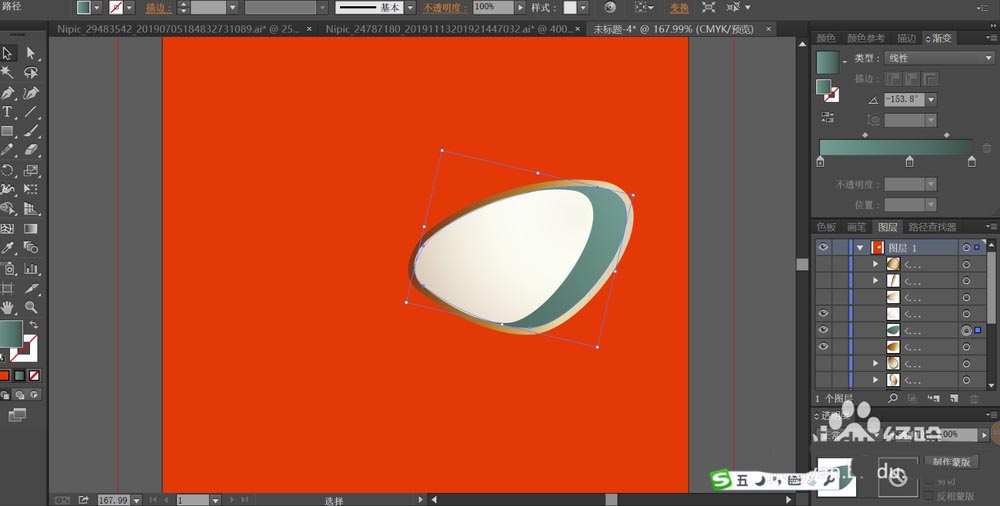Select the Pen tool
This screenshot has width=1000, height=506.
(x=8, y=92)
